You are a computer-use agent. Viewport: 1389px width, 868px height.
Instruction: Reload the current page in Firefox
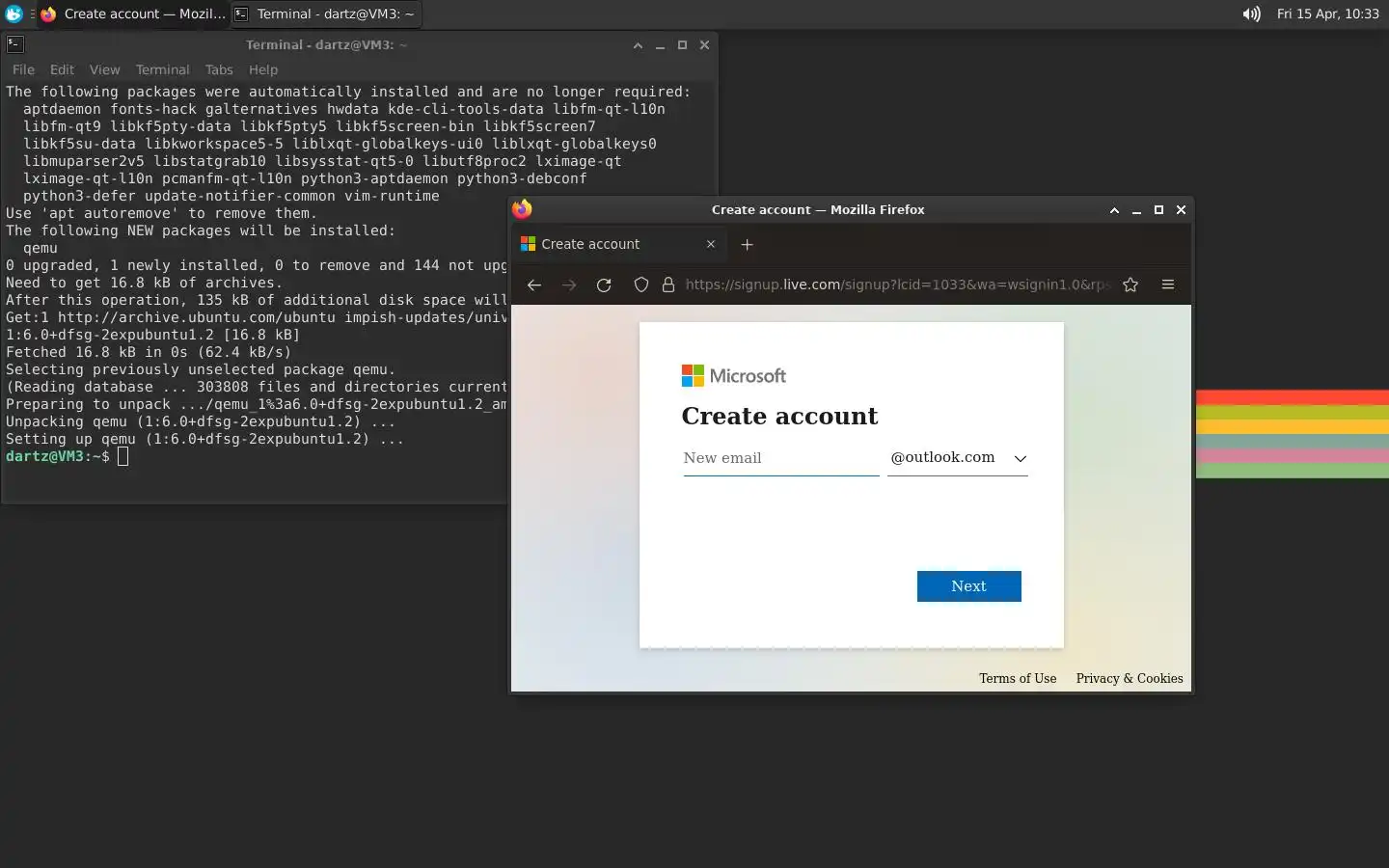(604, 285)
